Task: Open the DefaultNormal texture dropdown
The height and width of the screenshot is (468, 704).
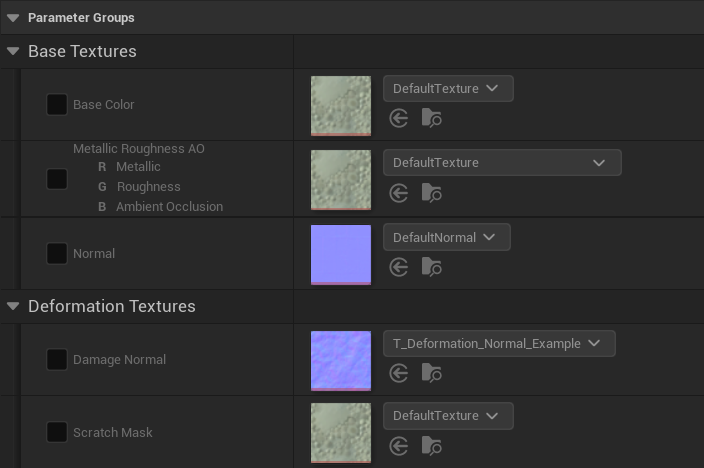Action: click(x=447, y=237)
